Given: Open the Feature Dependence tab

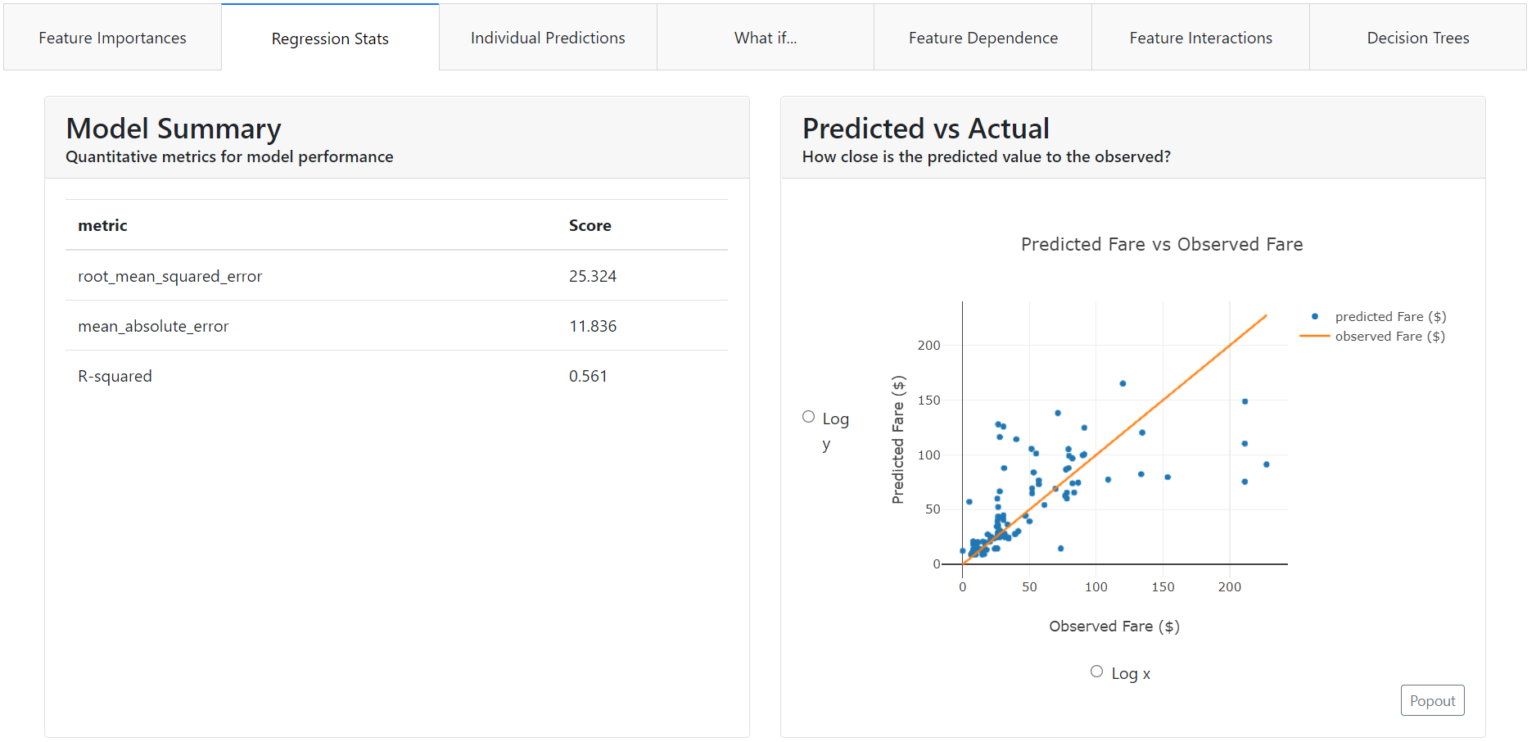Looking at the screenshot, I should [x=982, y=37].
